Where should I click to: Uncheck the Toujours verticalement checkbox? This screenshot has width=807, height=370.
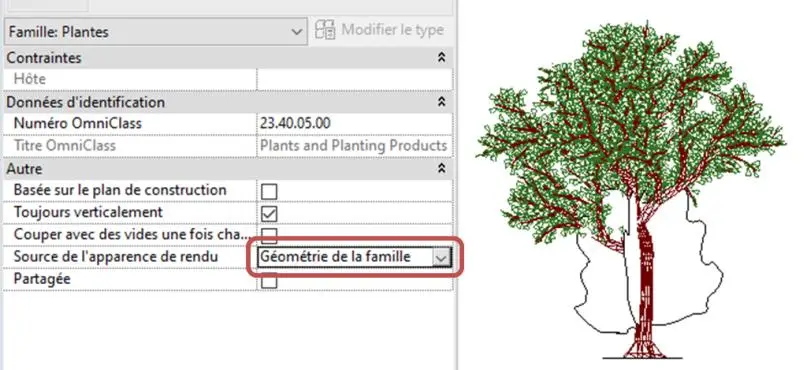tap(269, 214)
